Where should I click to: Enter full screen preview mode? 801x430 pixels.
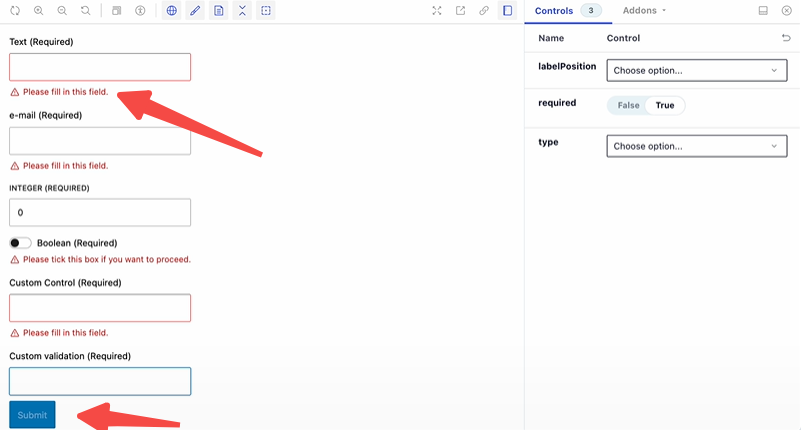pos(437,11)
